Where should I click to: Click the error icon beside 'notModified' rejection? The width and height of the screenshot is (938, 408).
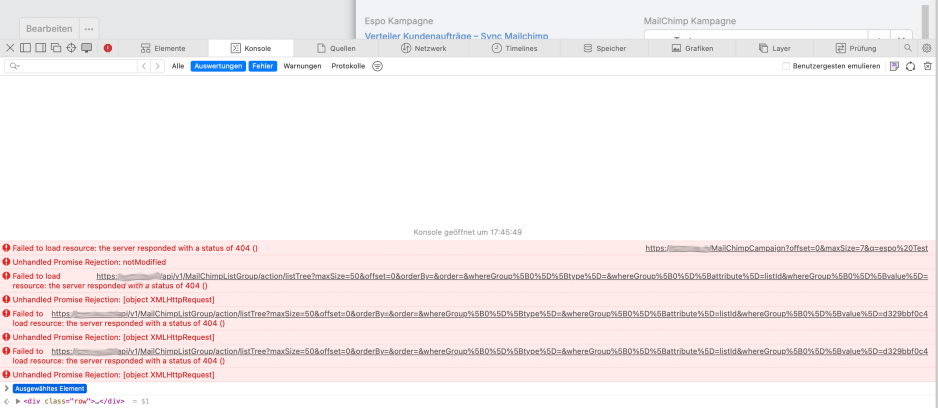coord(7,262)
